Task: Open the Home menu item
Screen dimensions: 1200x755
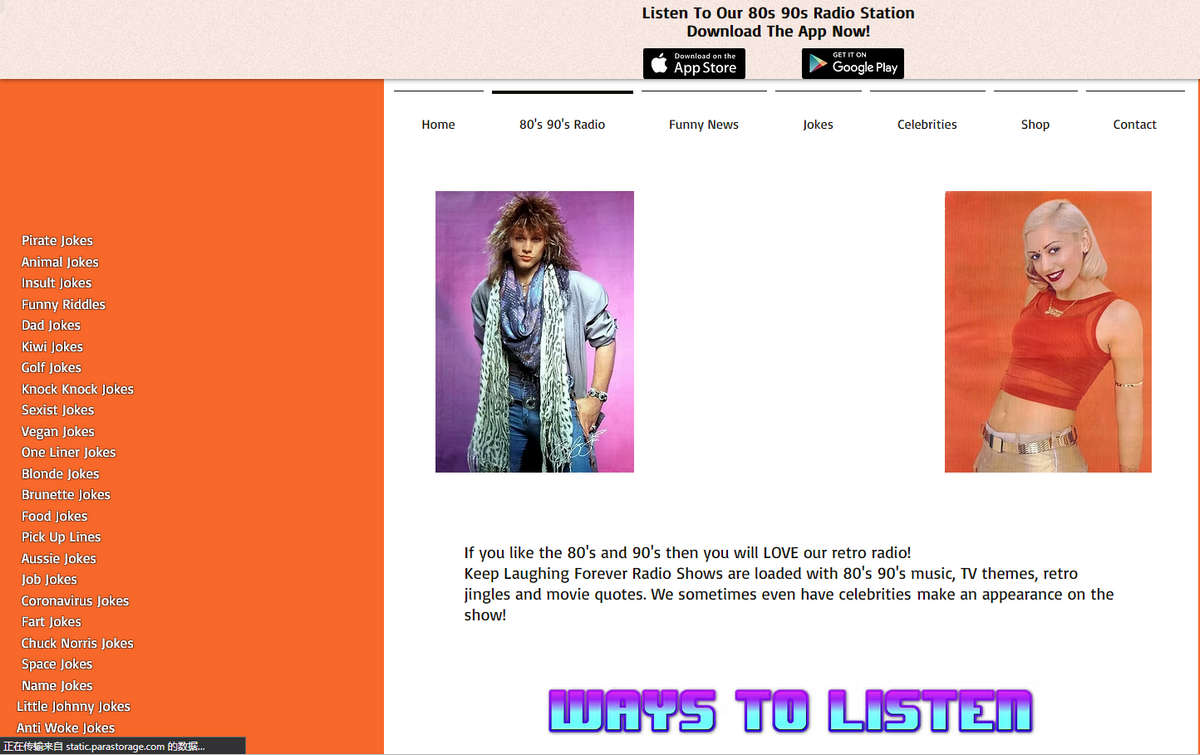Action: [438, 124]
